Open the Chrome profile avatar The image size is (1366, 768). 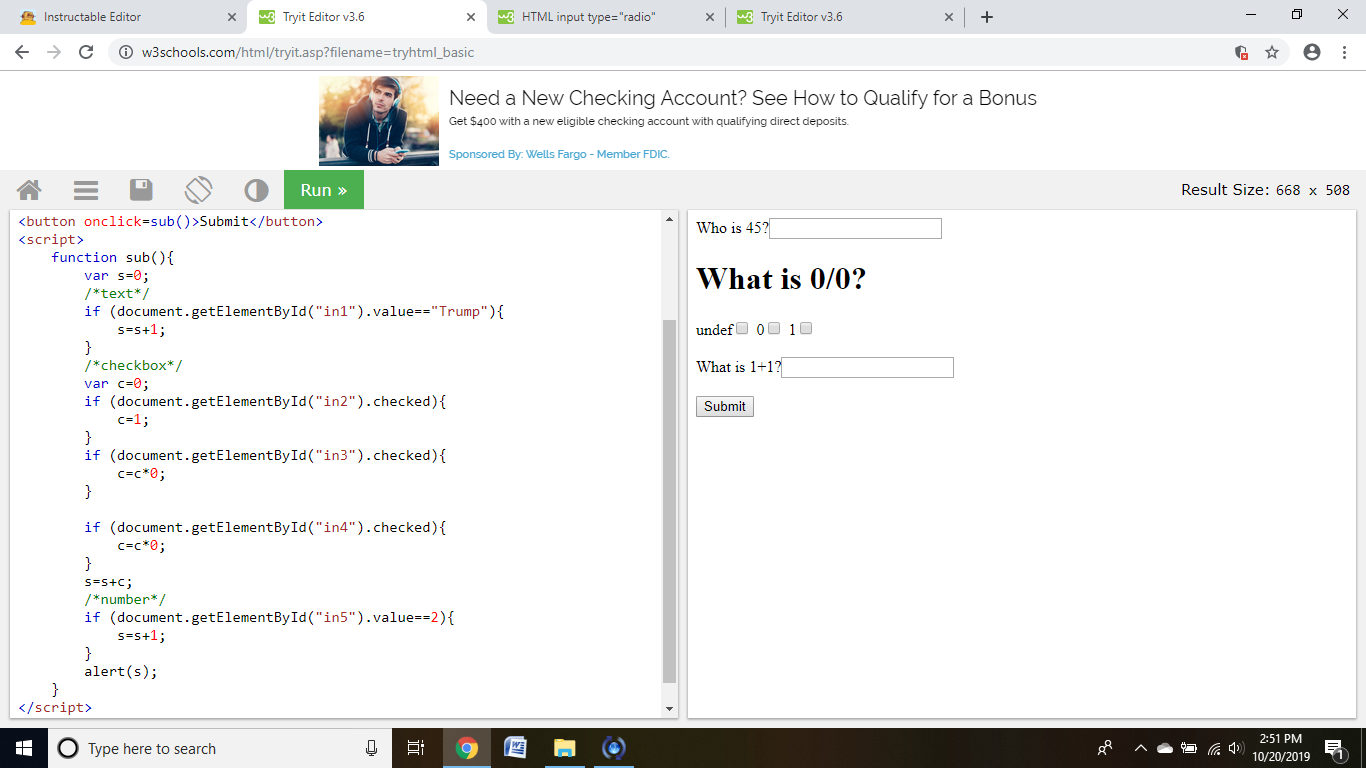pyautogui.click(x=1312, y=52)
